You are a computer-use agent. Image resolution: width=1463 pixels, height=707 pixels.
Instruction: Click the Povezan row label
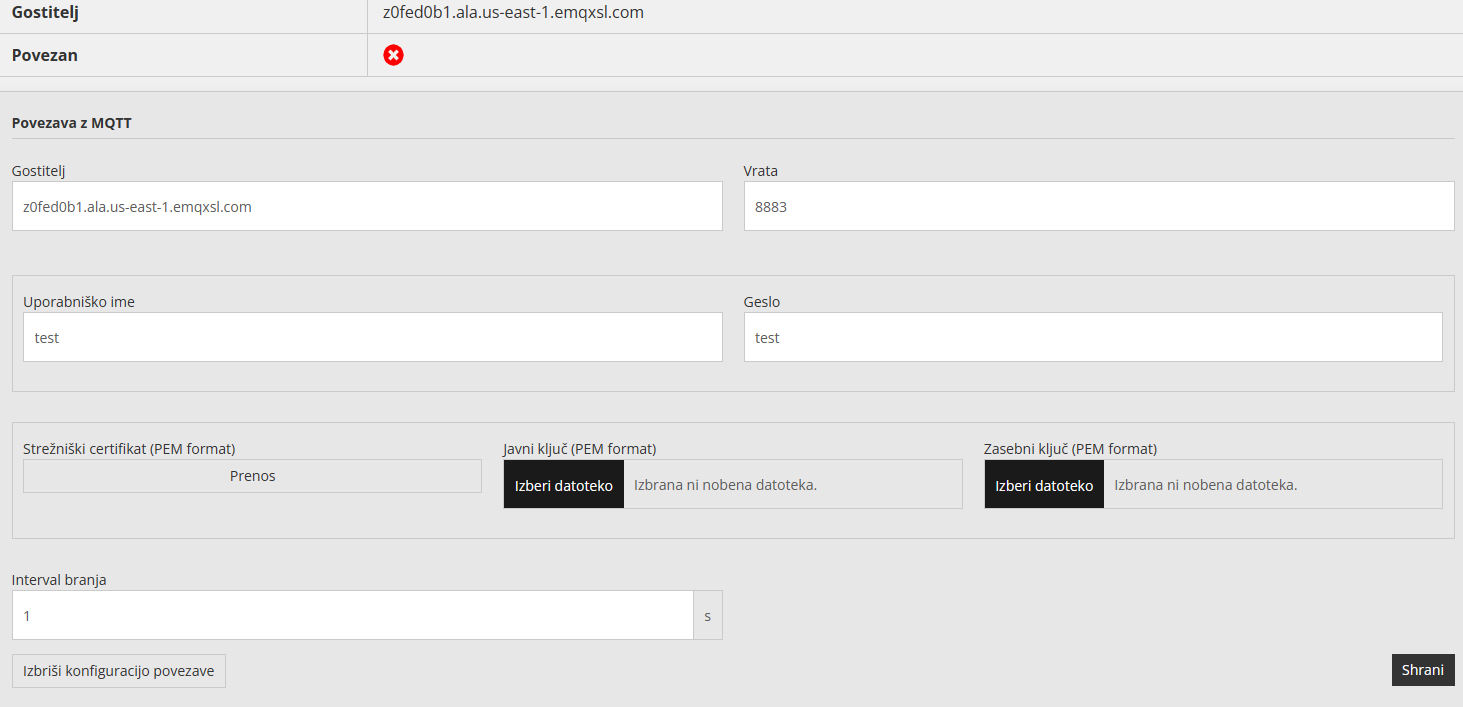(45, 55)
